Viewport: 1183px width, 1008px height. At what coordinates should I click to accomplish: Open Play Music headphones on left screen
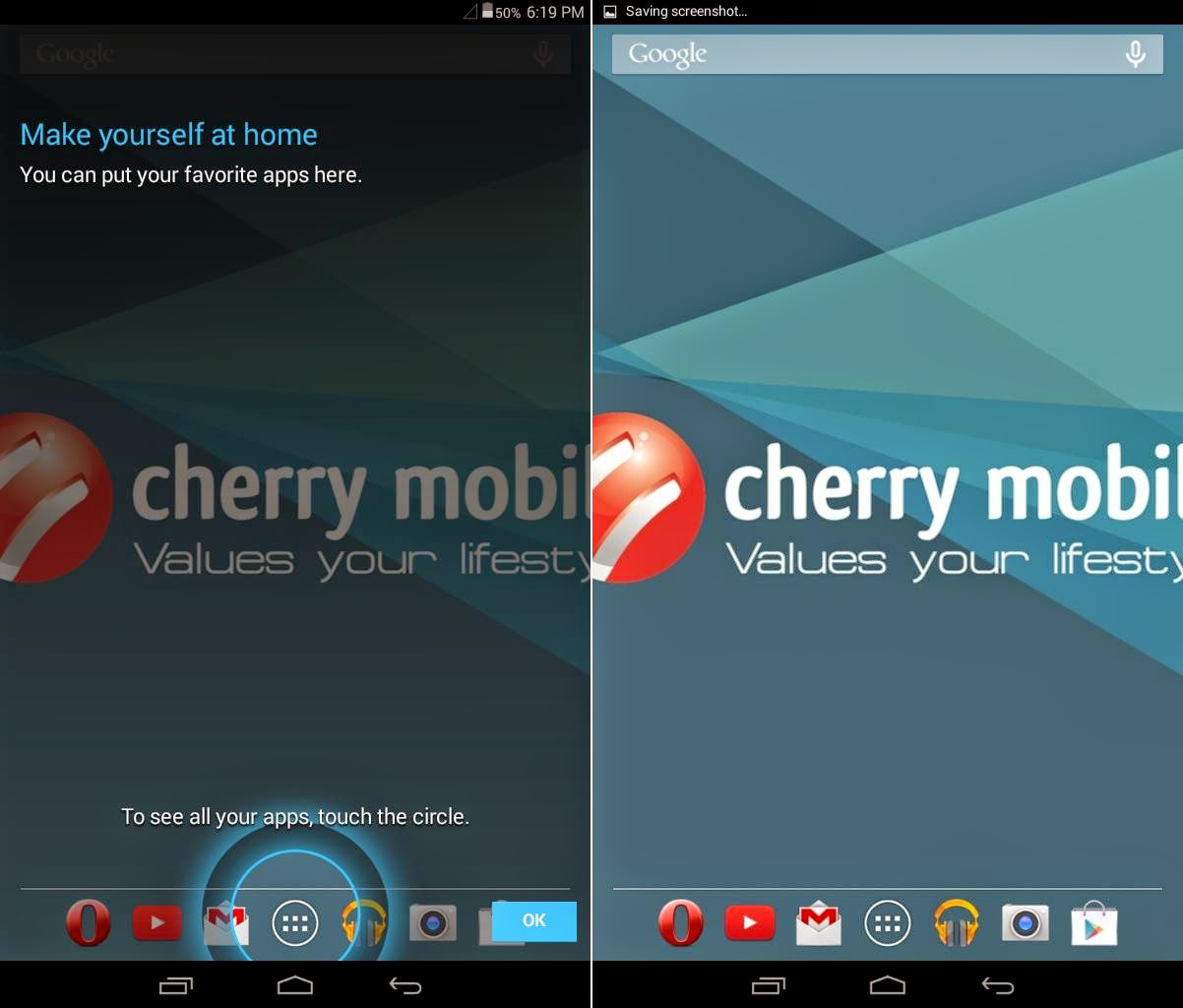364,923
